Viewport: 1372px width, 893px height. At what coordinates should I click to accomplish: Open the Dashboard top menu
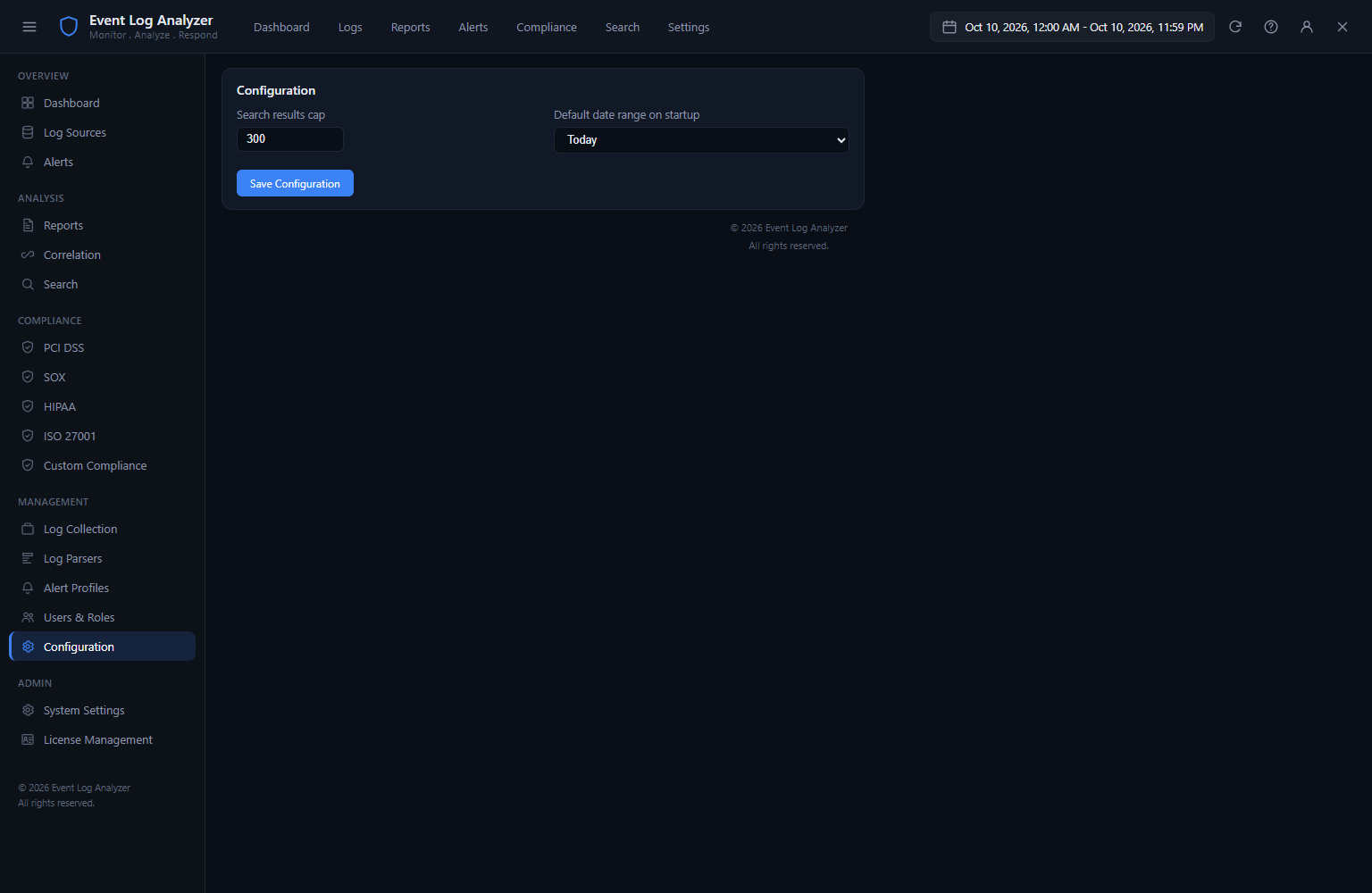[281, 28]
